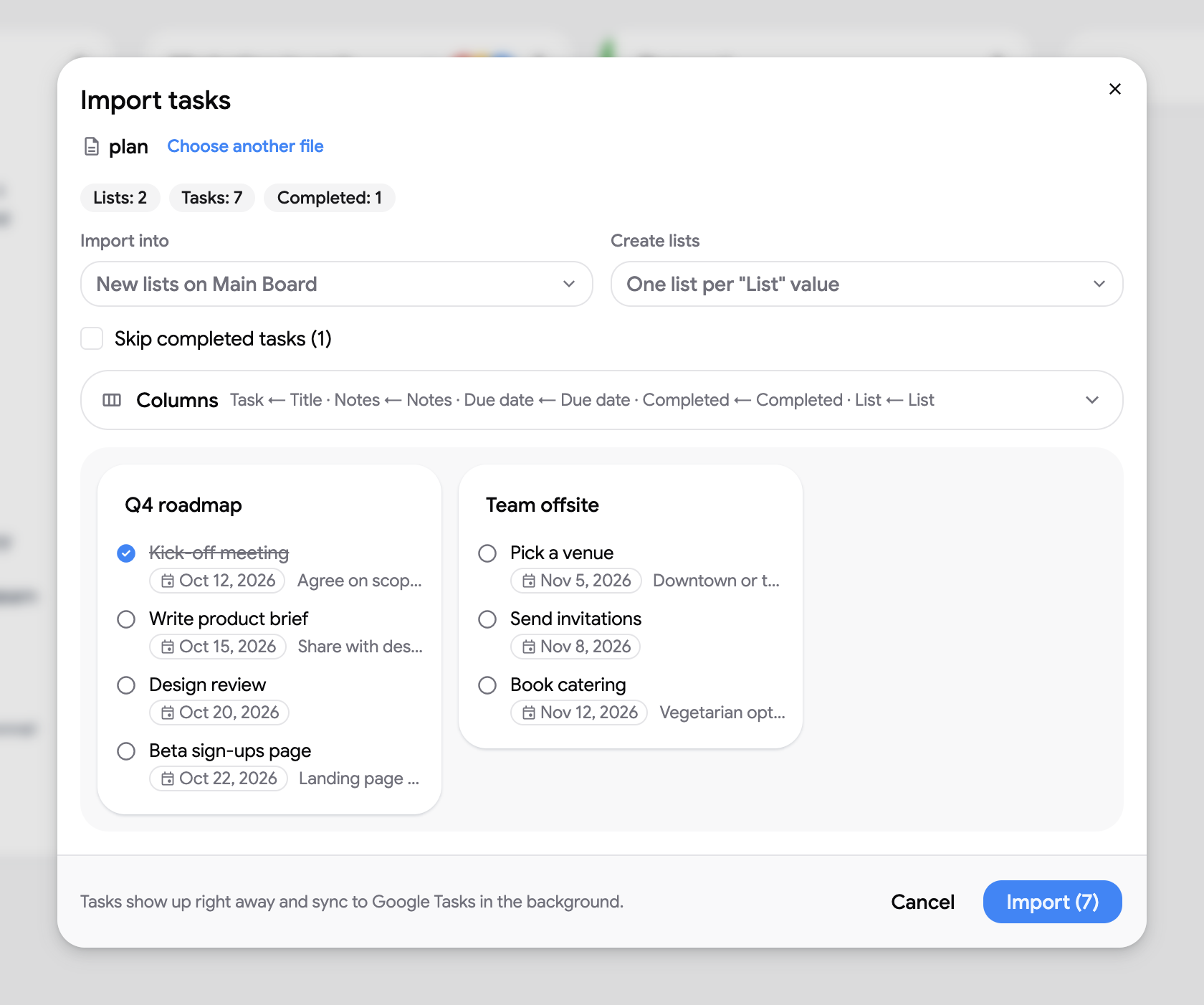
Task: Enable Skip completed tasks checkbox
Action: click(92, 338)
